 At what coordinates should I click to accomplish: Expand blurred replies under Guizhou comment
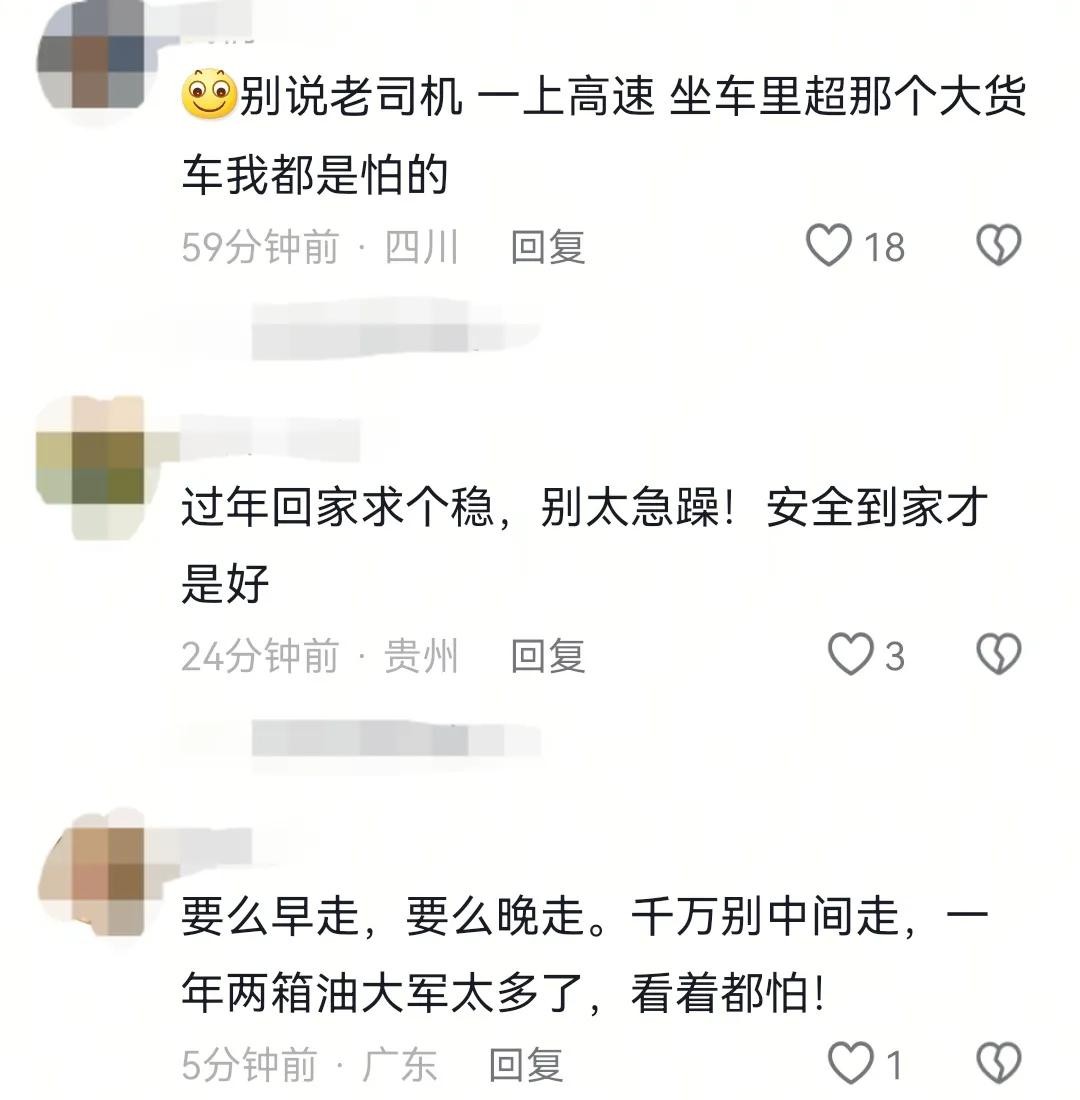tap(395, 739)
